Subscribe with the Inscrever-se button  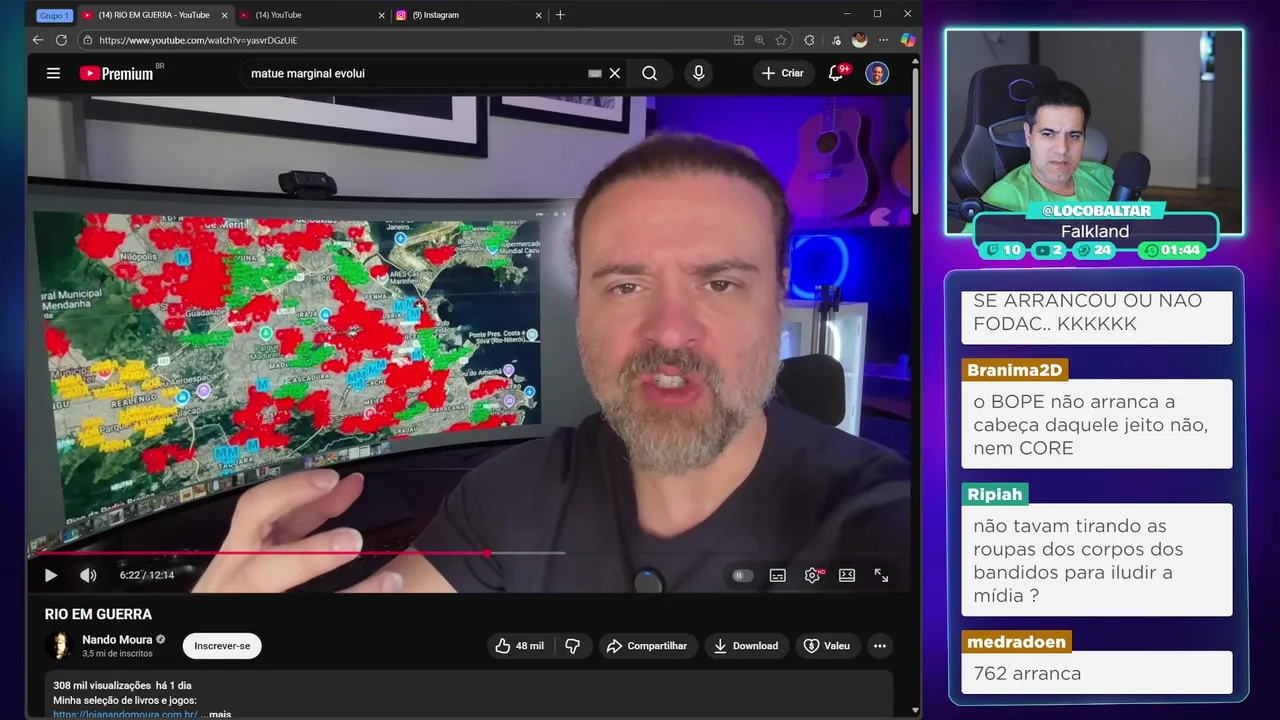(x=222, y=646)
